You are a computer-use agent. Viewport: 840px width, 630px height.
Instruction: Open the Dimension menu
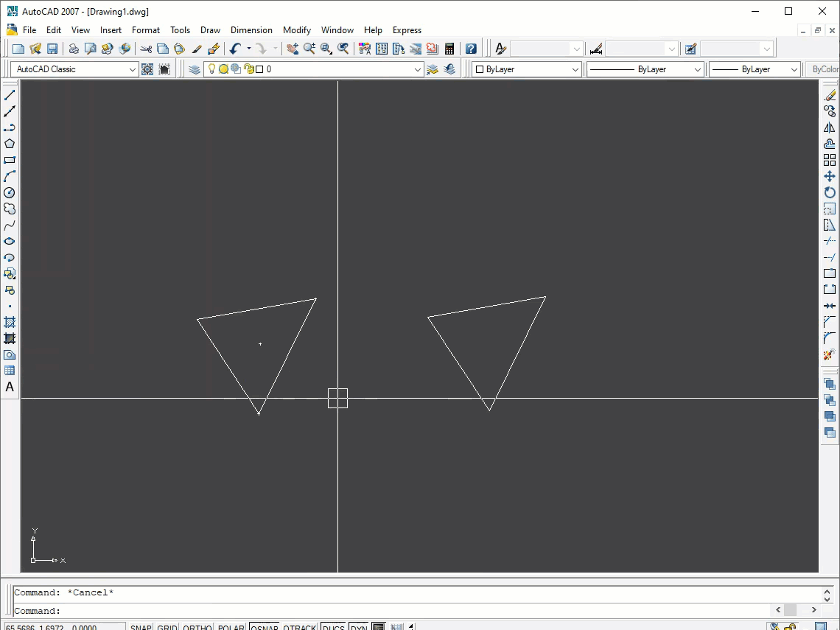pyautogui.click(x=251, y=30)
